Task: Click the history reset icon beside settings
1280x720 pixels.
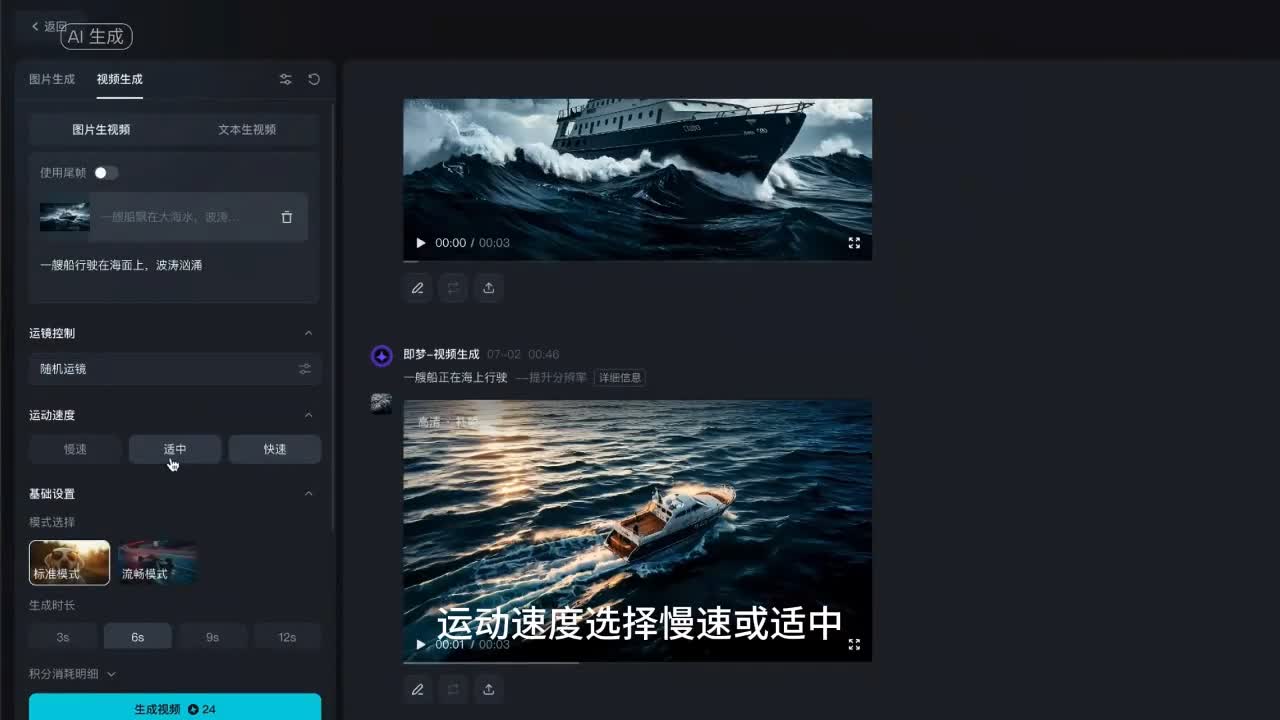Action: (x=313, y=79)
